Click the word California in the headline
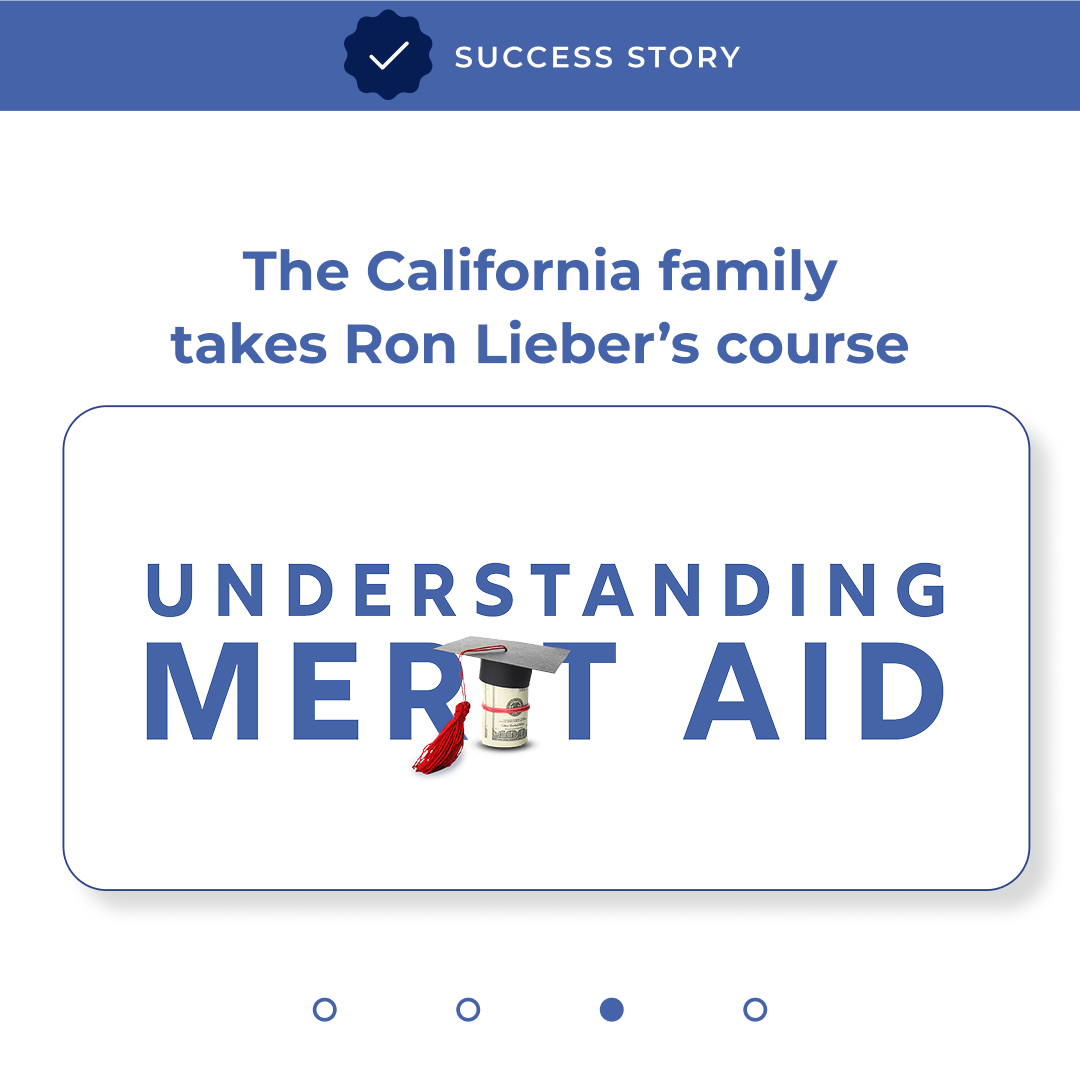The image size is (1080, 1081). tap(503, 271)
